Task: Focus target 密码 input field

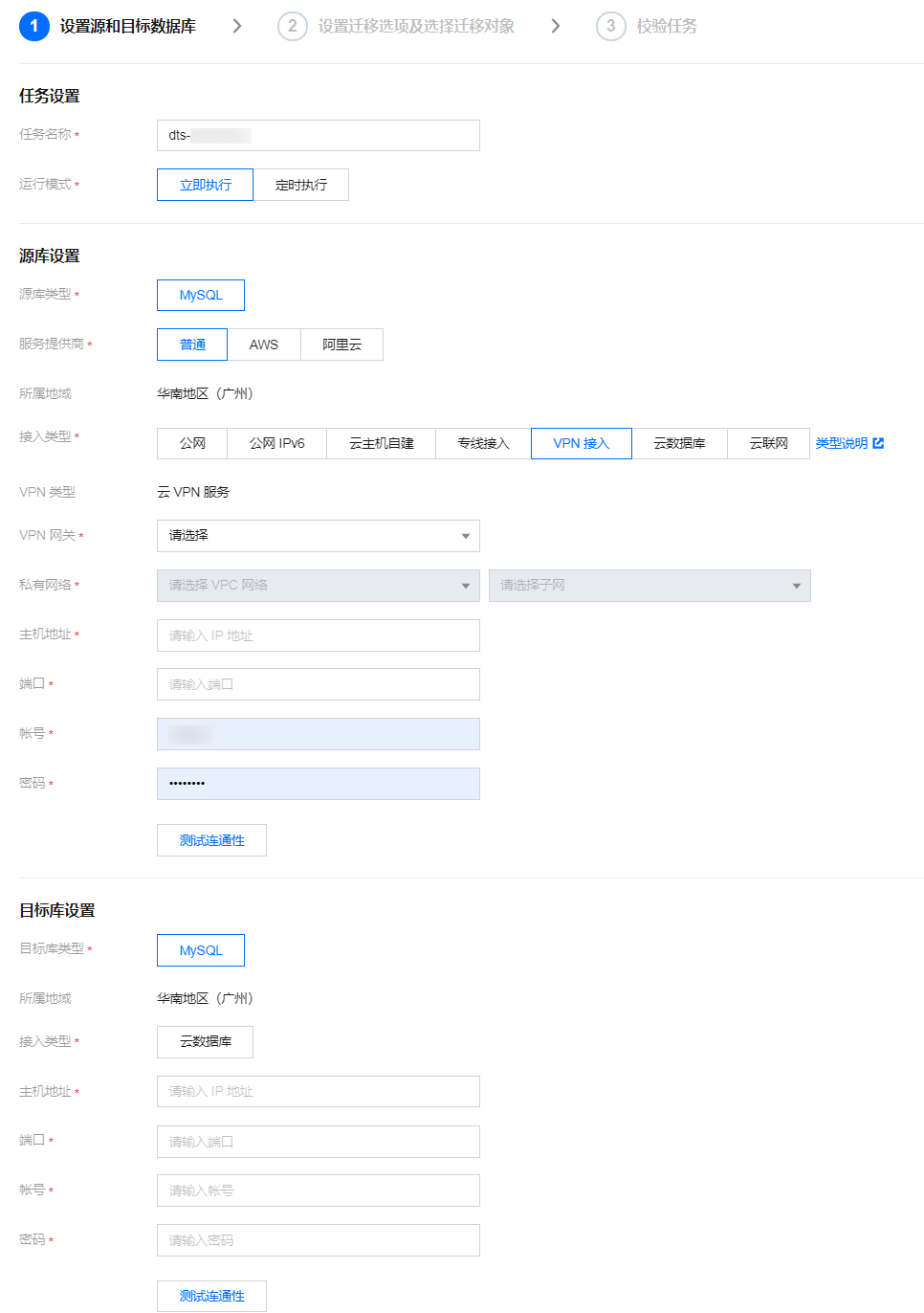Action: (319, 1240)
